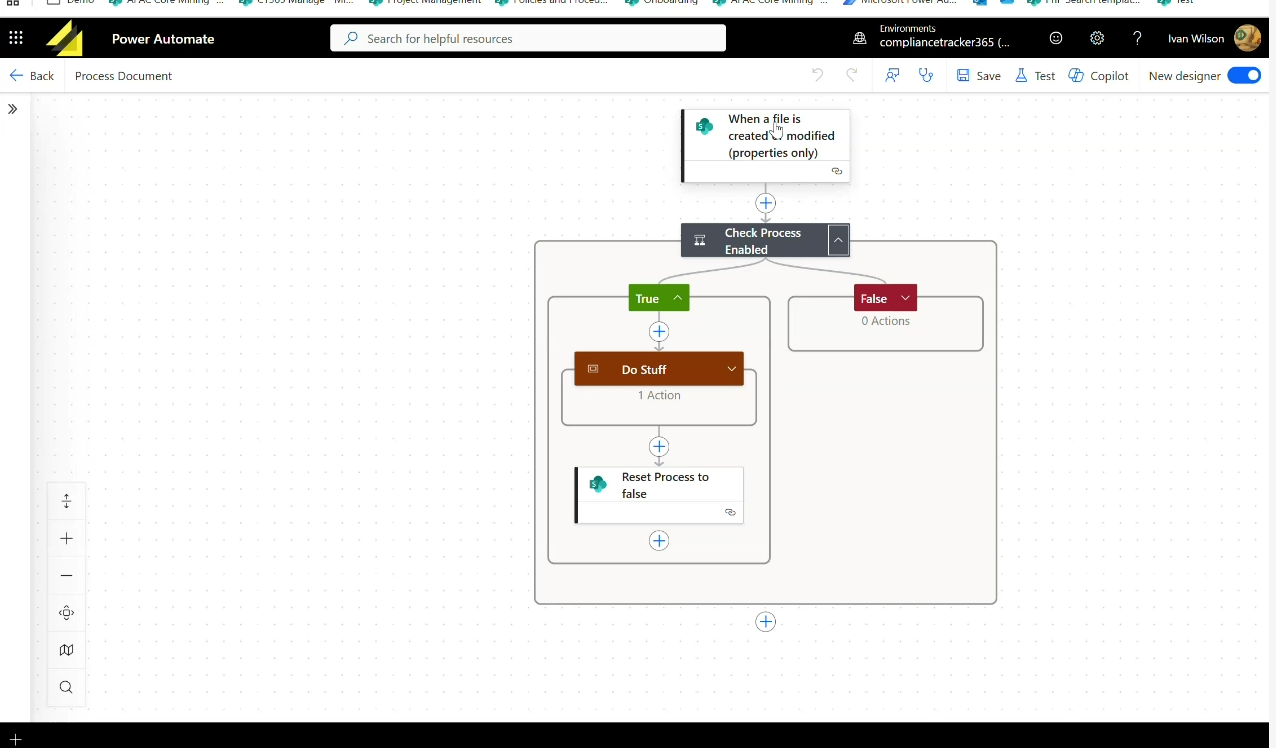Click the Save button

(x=978, y=76)
